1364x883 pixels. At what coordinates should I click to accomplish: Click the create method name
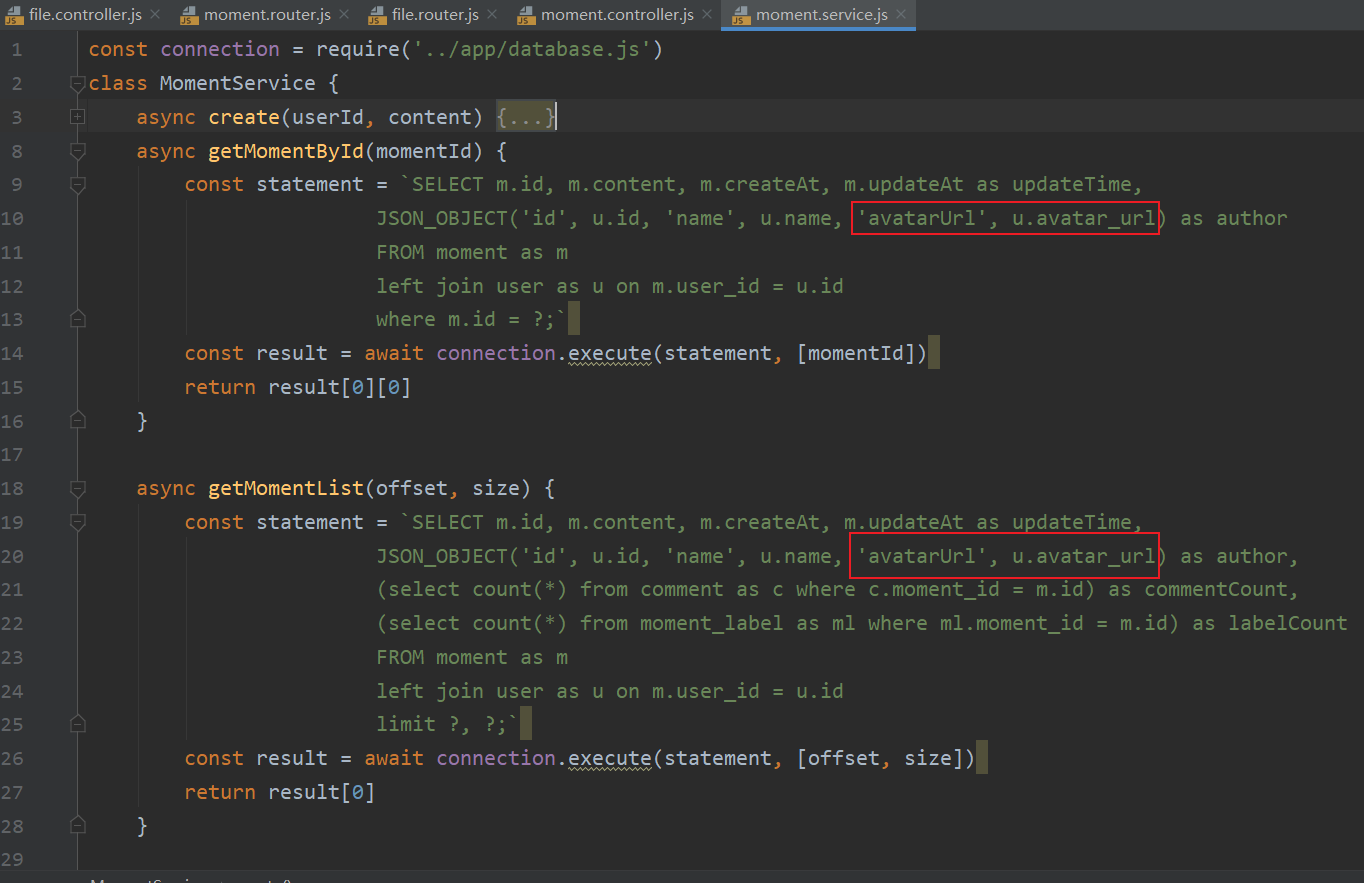coord(244,117)
